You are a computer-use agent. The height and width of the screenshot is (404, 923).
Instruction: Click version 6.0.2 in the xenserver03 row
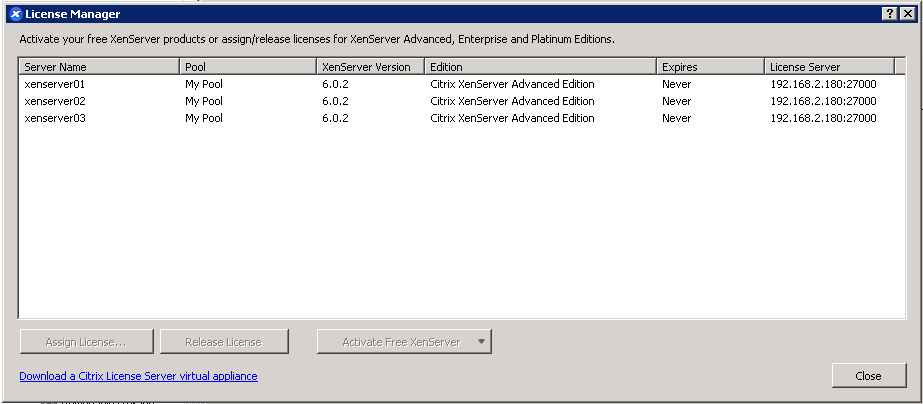335,118
